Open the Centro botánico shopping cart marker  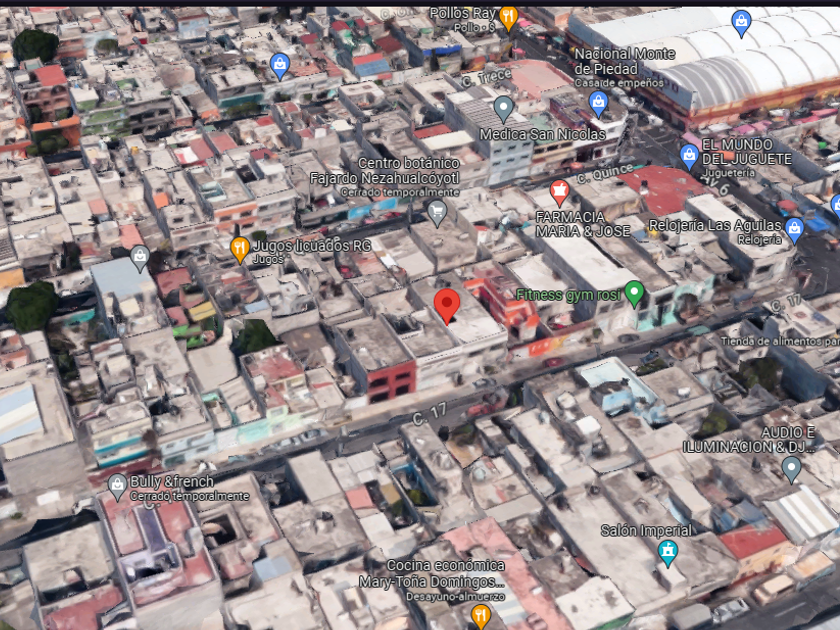coord(437,213)
